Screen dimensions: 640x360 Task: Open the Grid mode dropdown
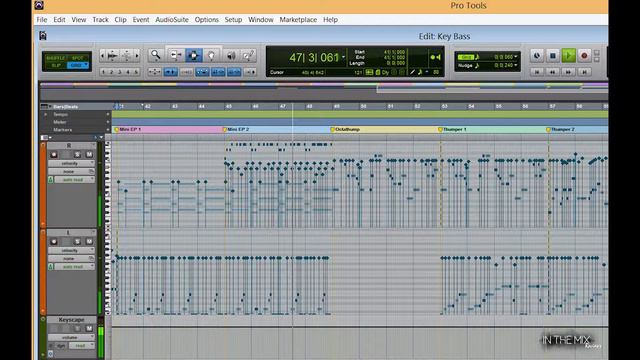pos(78,65)
